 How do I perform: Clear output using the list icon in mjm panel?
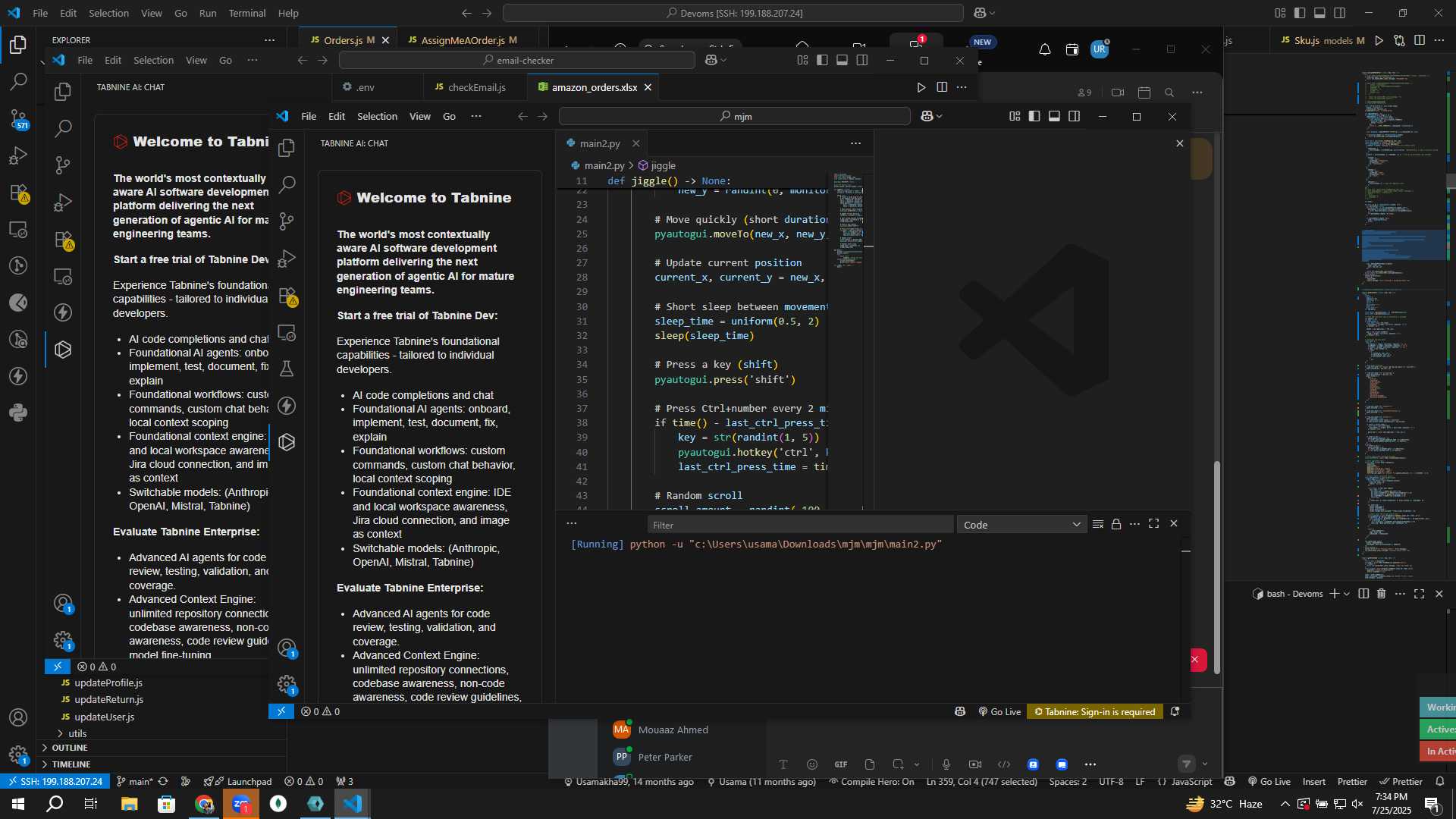click(x=1097, y=524)
